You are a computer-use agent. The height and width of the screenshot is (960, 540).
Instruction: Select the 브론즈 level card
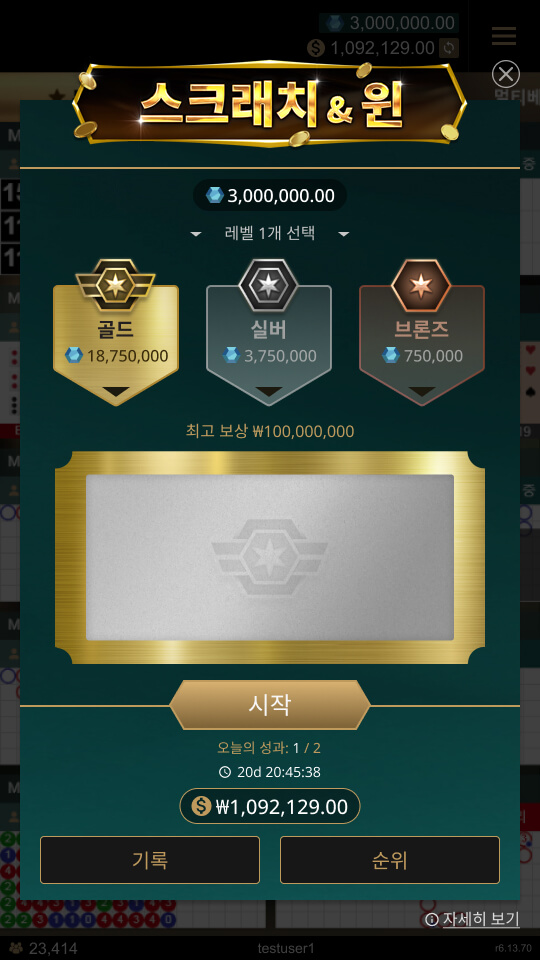[x=422, y=345]
